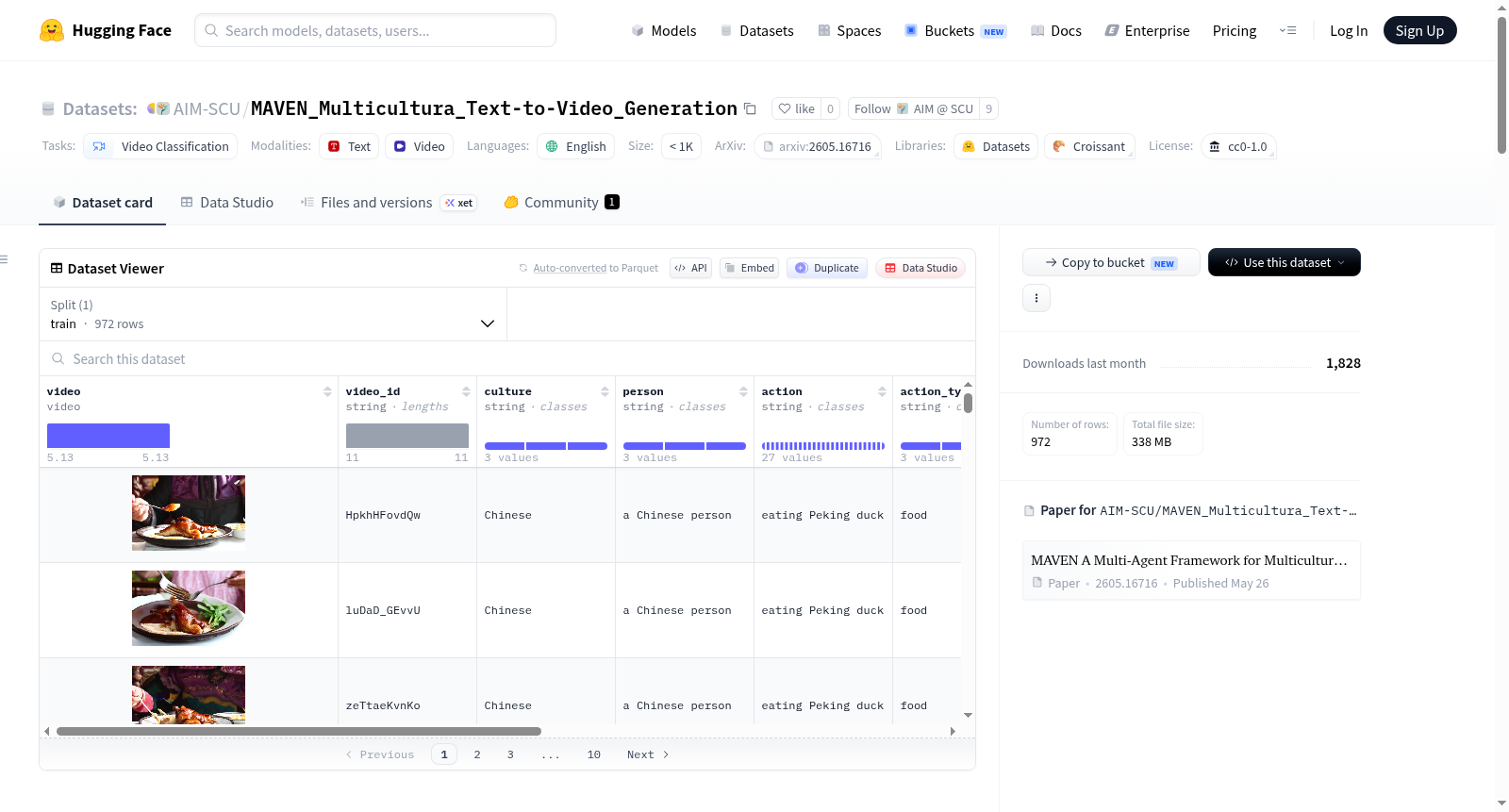The image size is (1509, 812).
Task: Sort by the person column
Action: pos(743,391)
